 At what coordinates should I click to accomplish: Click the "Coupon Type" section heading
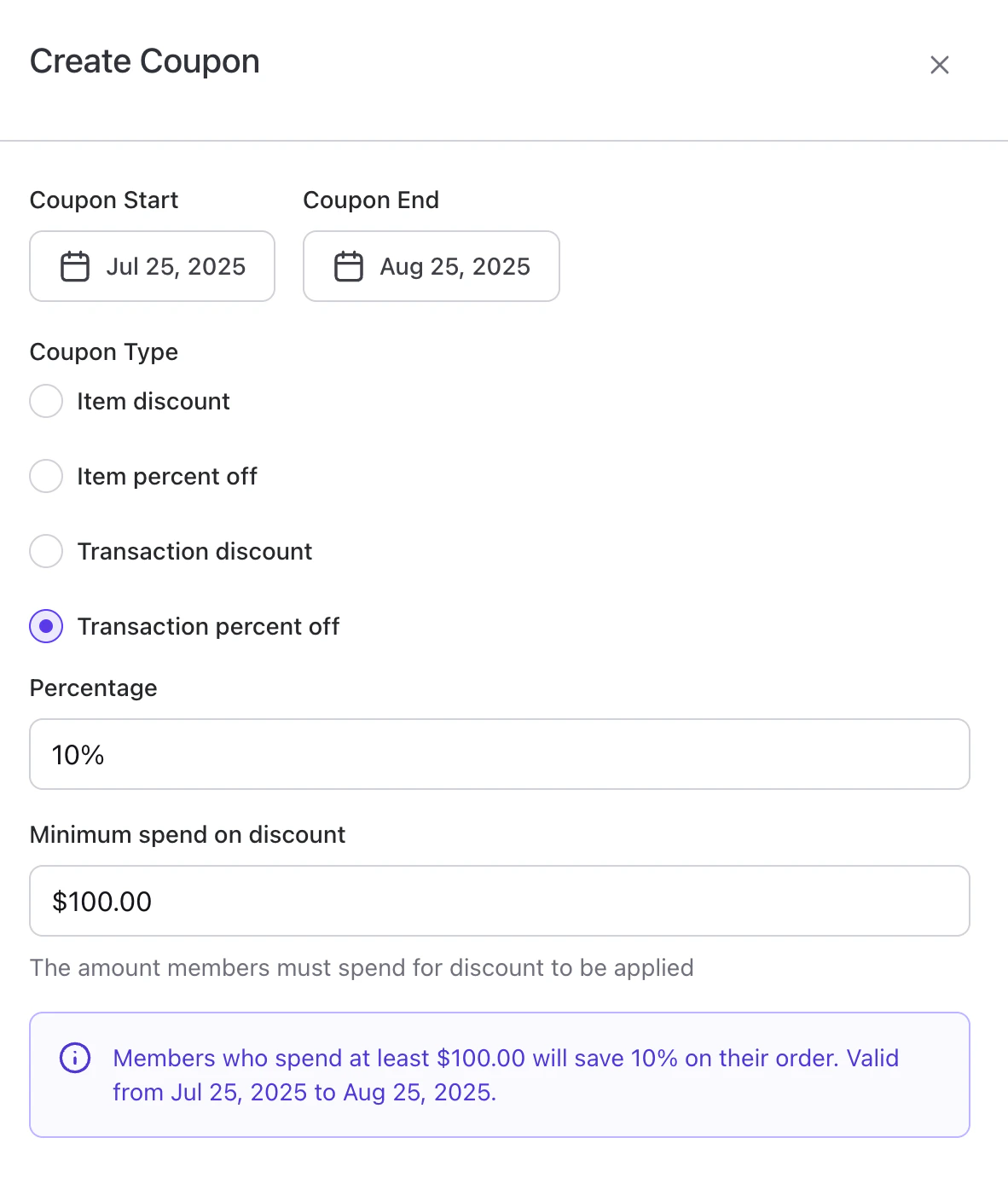pos(104,351)
